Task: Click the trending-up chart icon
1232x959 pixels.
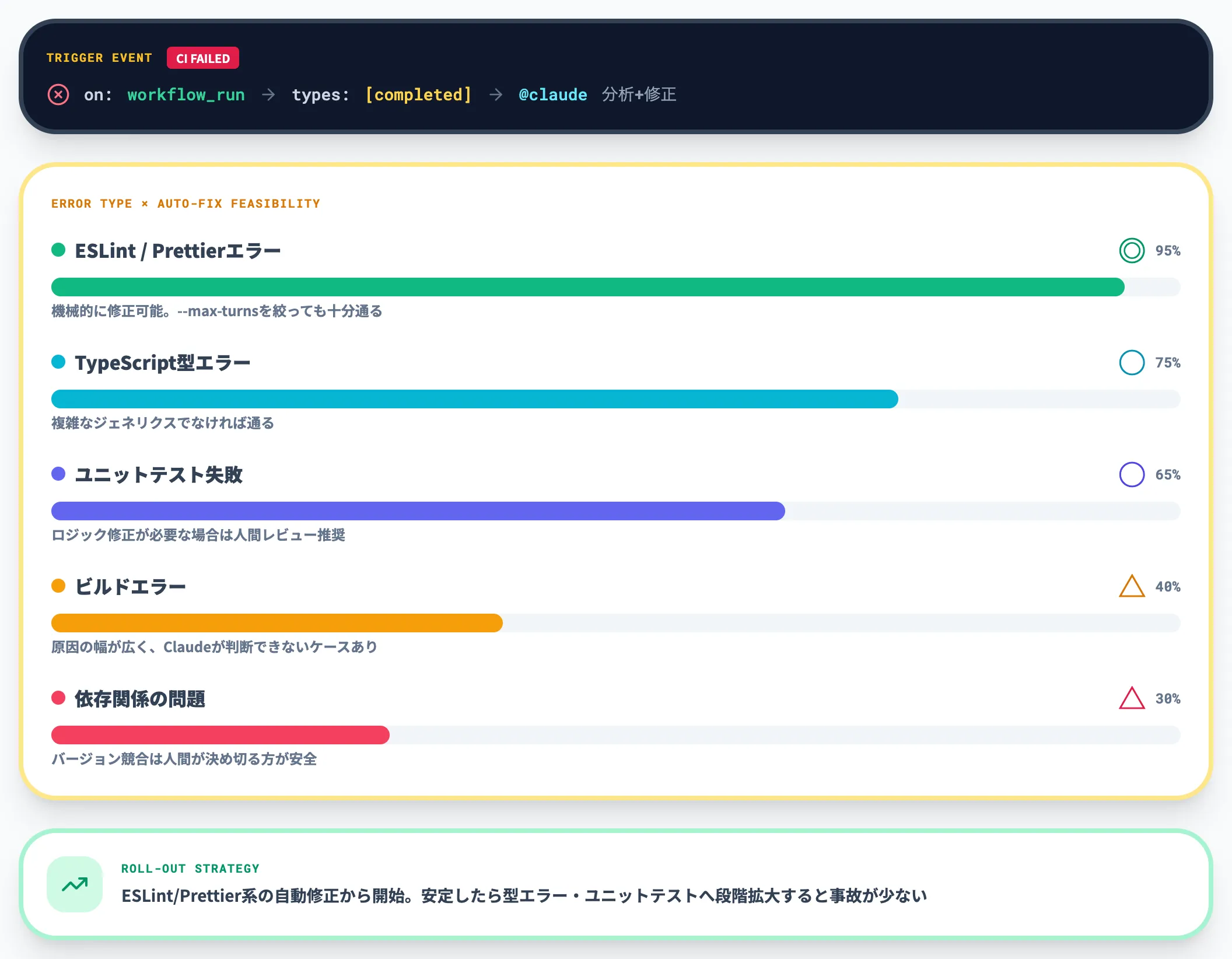Action: (x=75, y=884)
